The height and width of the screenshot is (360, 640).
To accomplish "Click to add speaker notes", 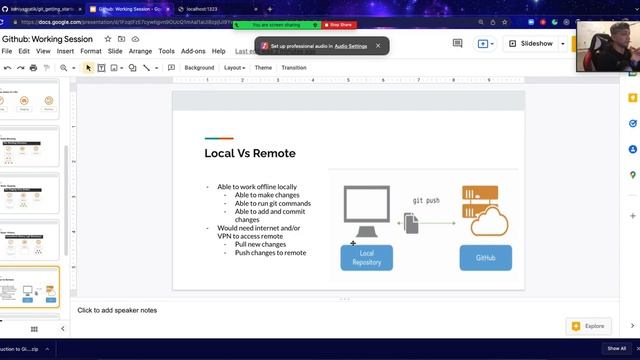I will coord(117,310).
